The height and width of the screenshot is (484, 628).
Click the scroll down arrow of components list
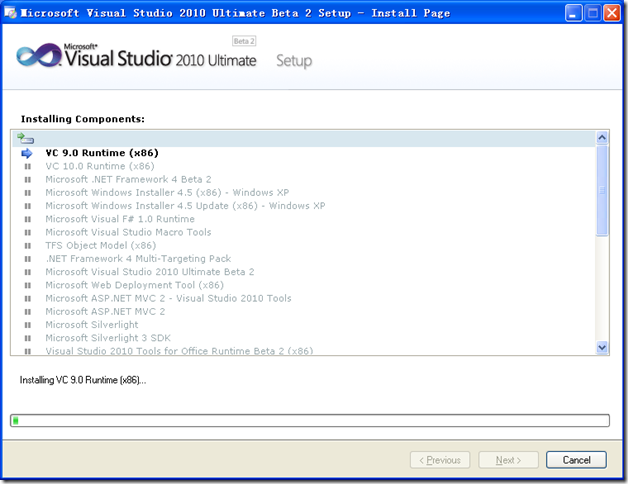602,347
